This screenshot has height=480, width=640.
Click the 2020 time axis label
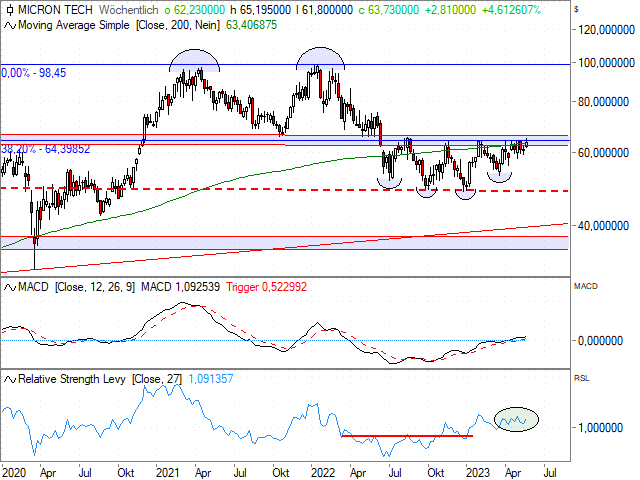pos(14,473)
